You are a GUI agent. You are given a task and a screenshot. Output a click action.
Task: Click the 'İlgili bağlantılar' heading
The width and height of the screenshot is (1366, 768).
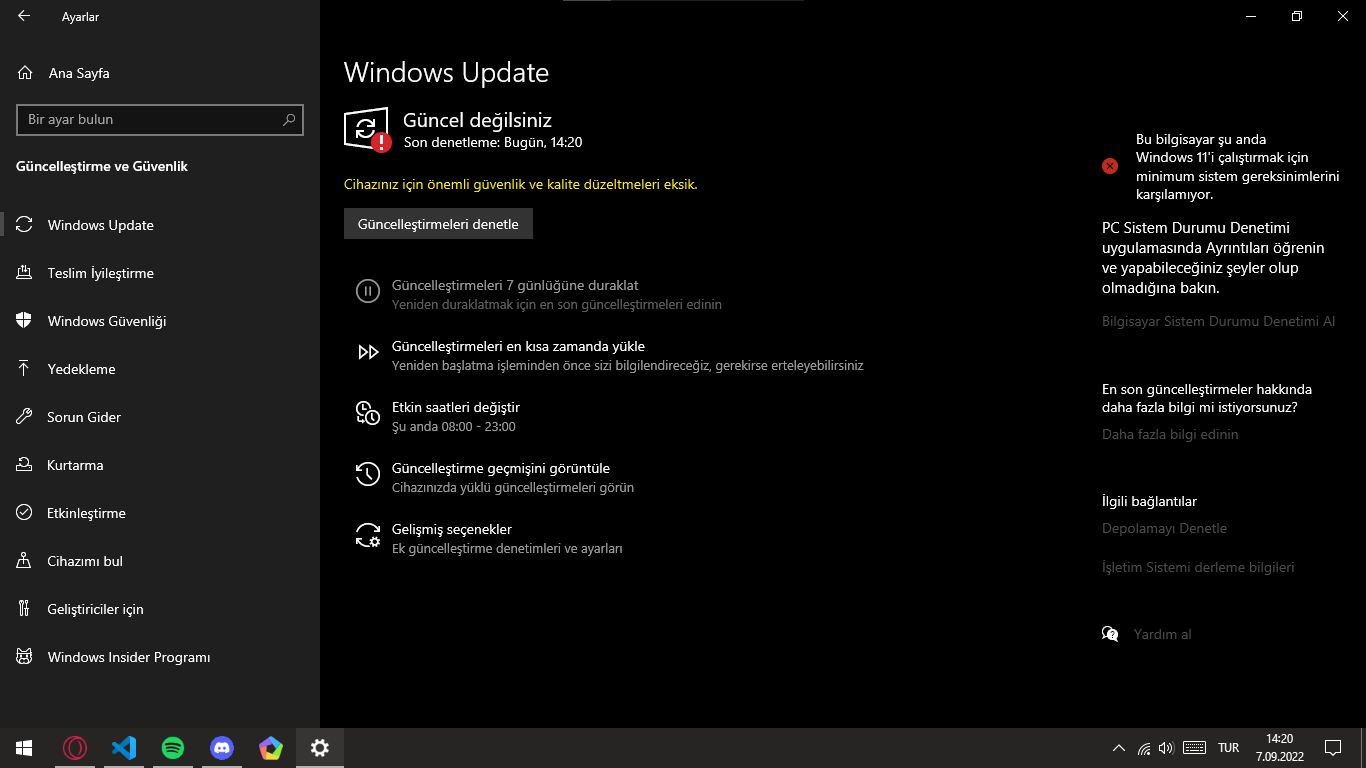[1149, 502]
